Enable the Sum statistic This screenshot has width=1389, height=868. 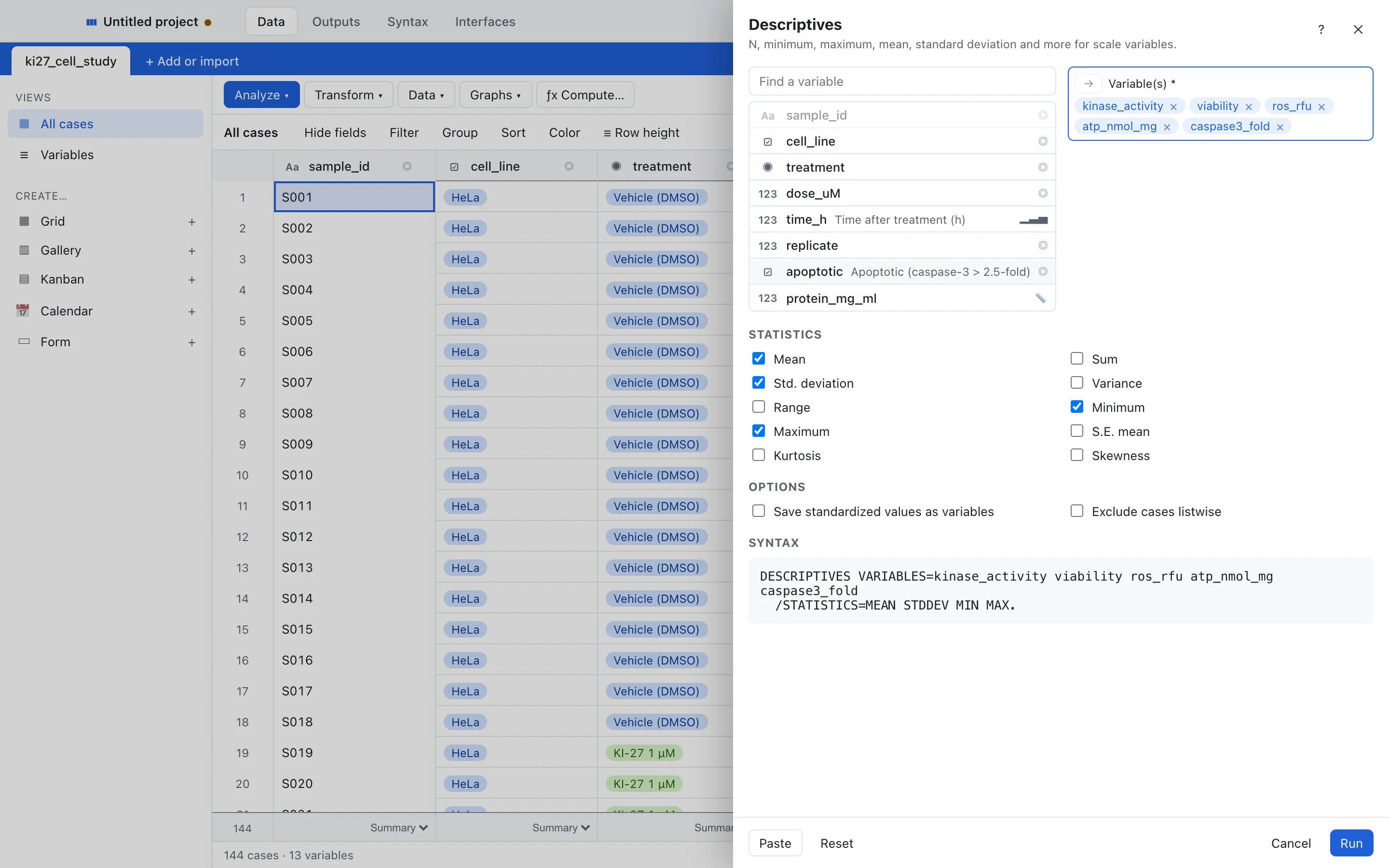coord(1077,359)
